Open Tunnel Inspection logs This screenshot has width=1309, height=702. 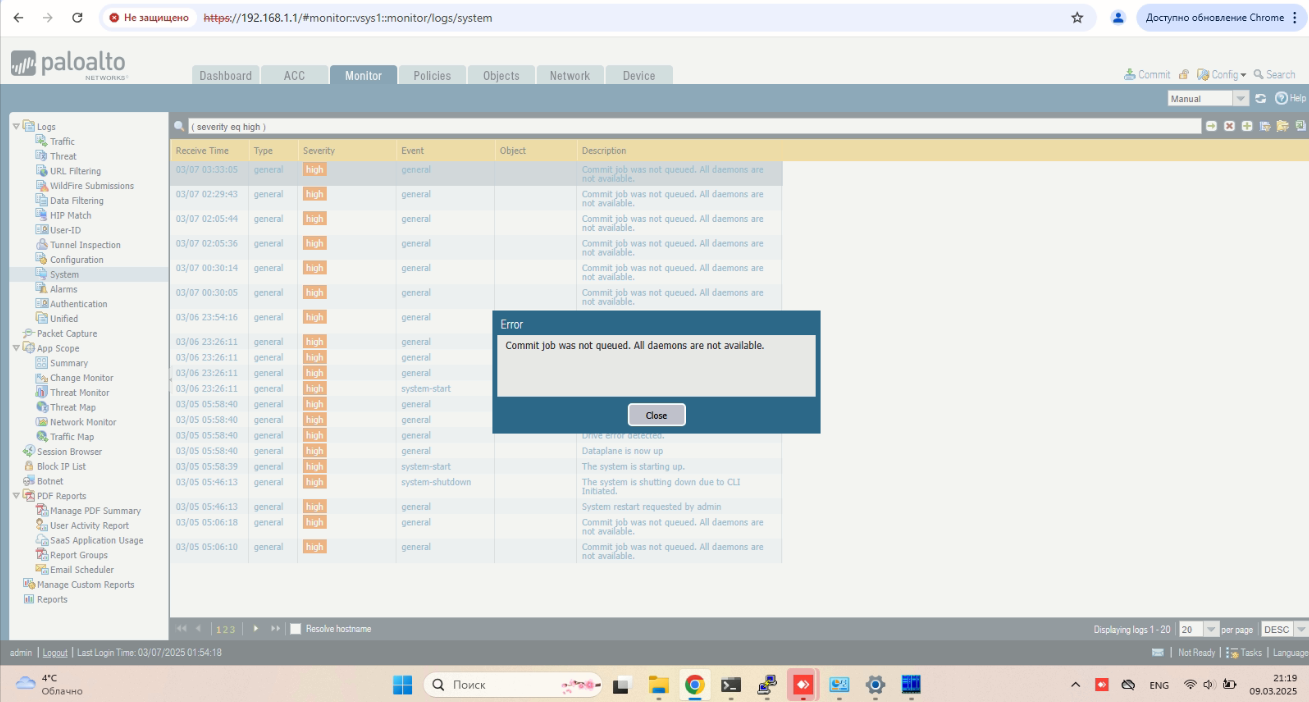click(x=85, y=245)
